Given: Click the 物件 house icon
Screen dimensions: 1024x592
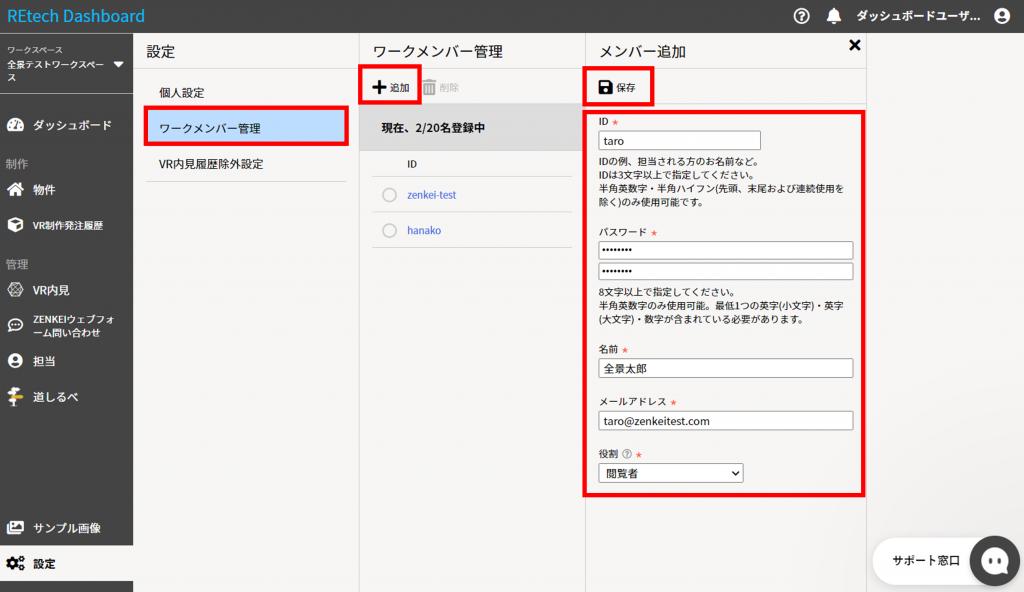Looking at the screenshot, I should (15, 189).
